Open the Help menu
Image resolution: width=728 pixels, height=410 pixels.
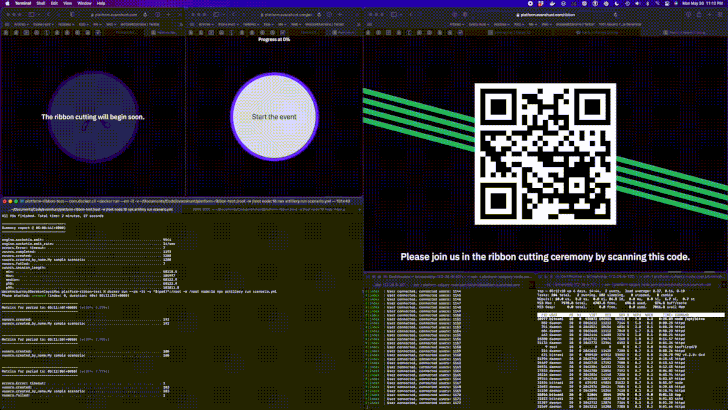101,3
